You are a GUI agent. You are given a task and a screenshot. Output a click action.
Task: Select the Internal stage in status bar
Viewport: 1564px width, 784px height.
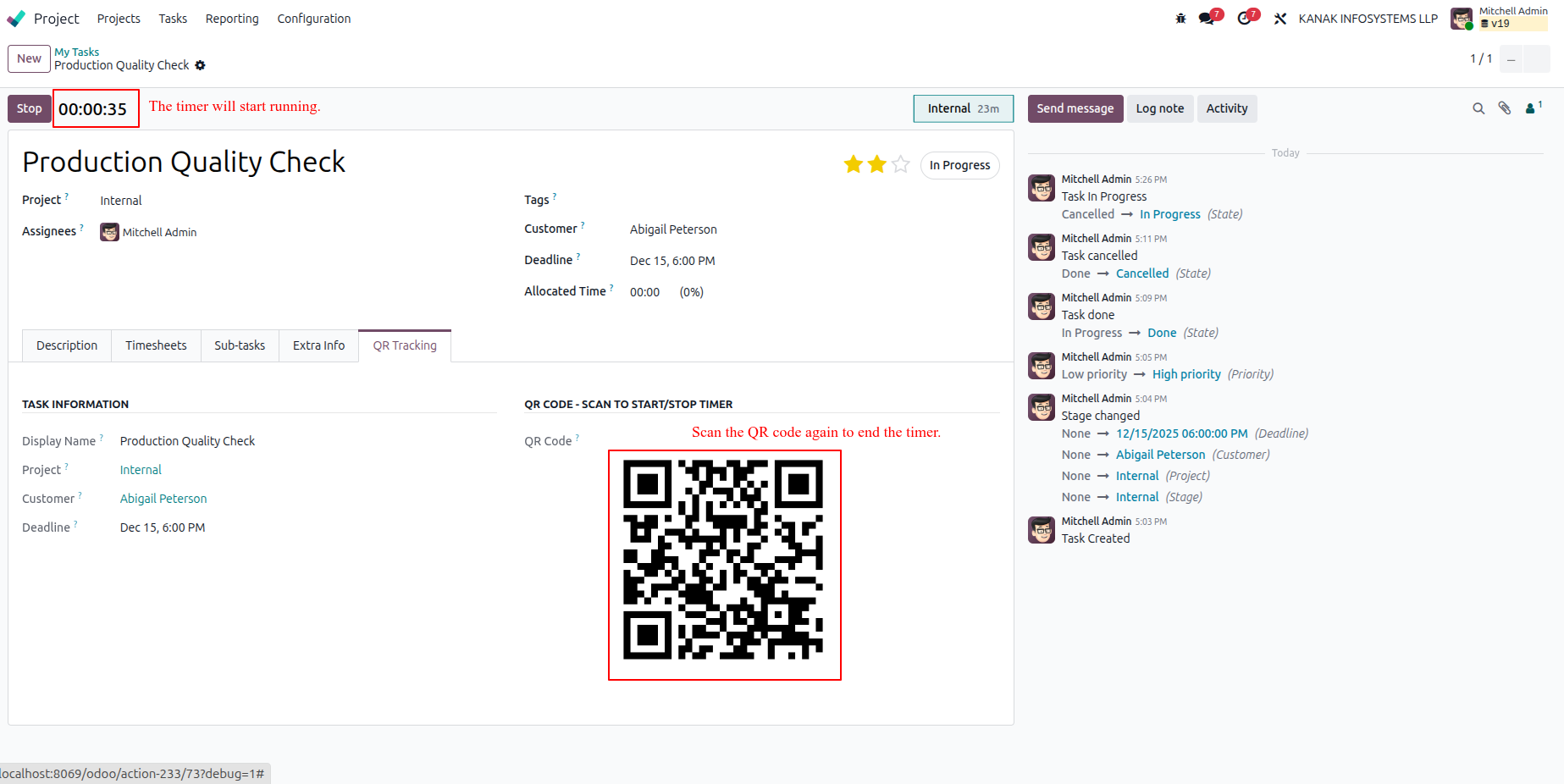coord(964,108)
